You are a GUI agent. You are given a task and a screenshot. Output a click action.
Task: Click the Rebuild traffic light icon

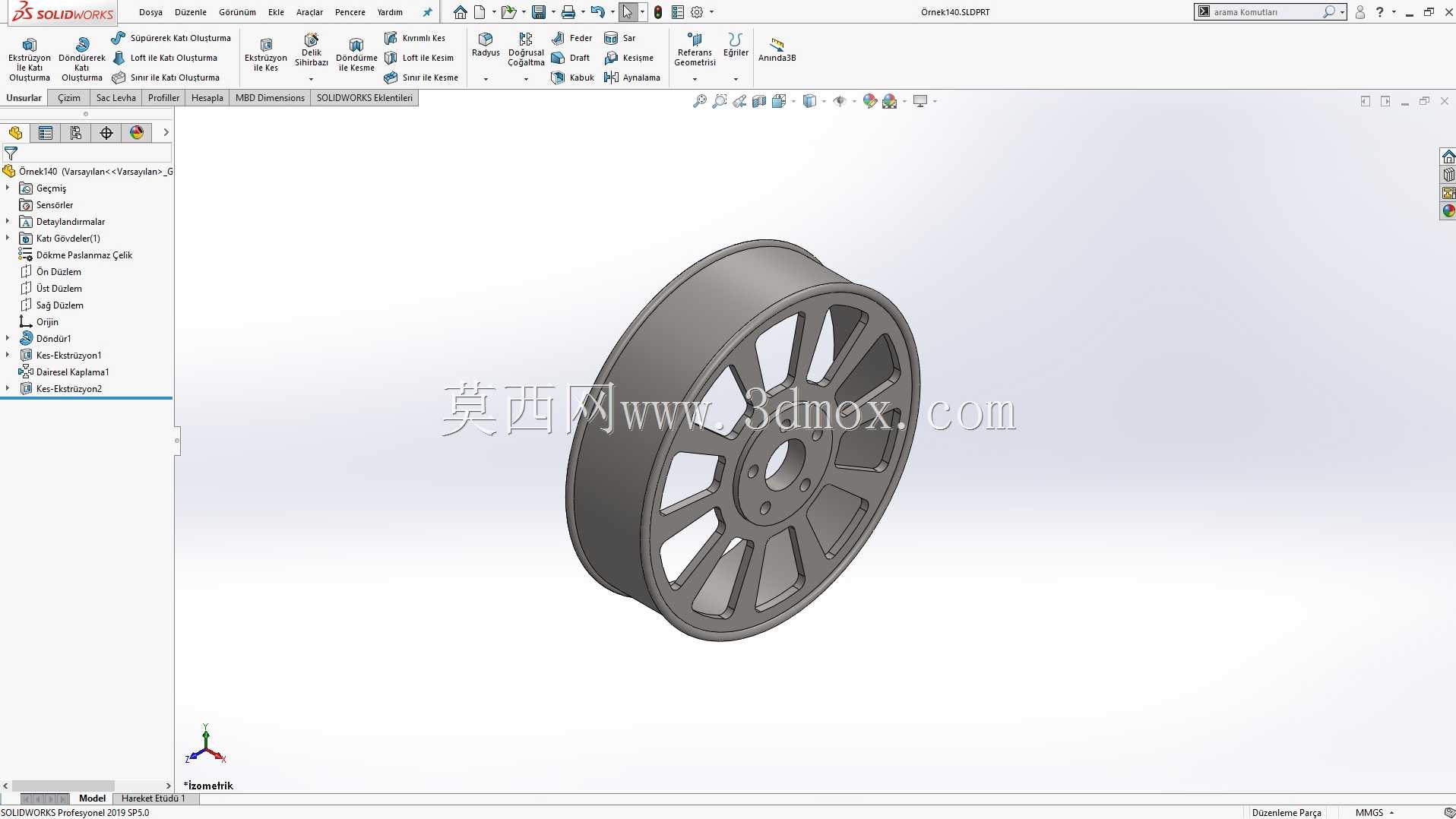click(658, 12)
